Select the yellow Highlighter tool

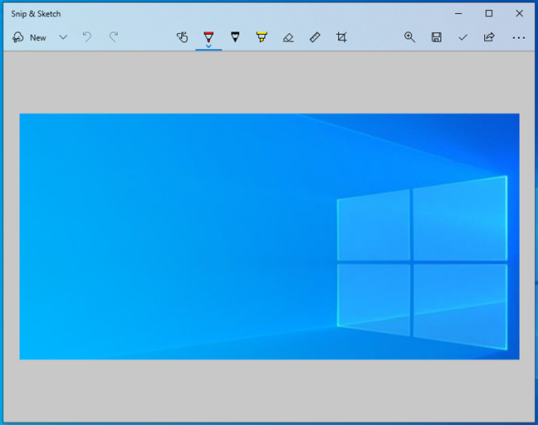(261, 37)
